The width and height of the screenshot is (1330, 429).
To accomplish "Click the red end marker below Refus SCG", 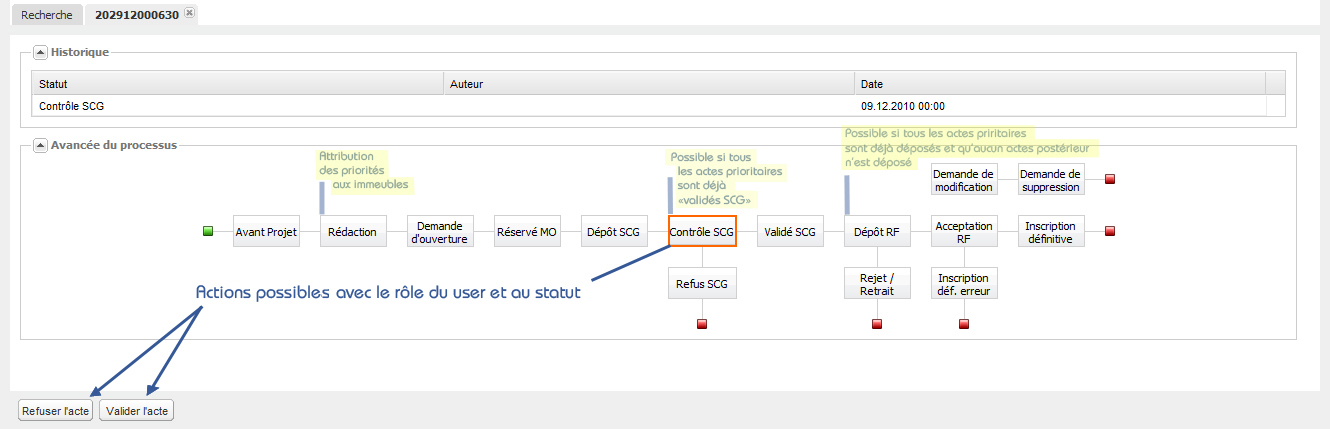I will [702, 324].
